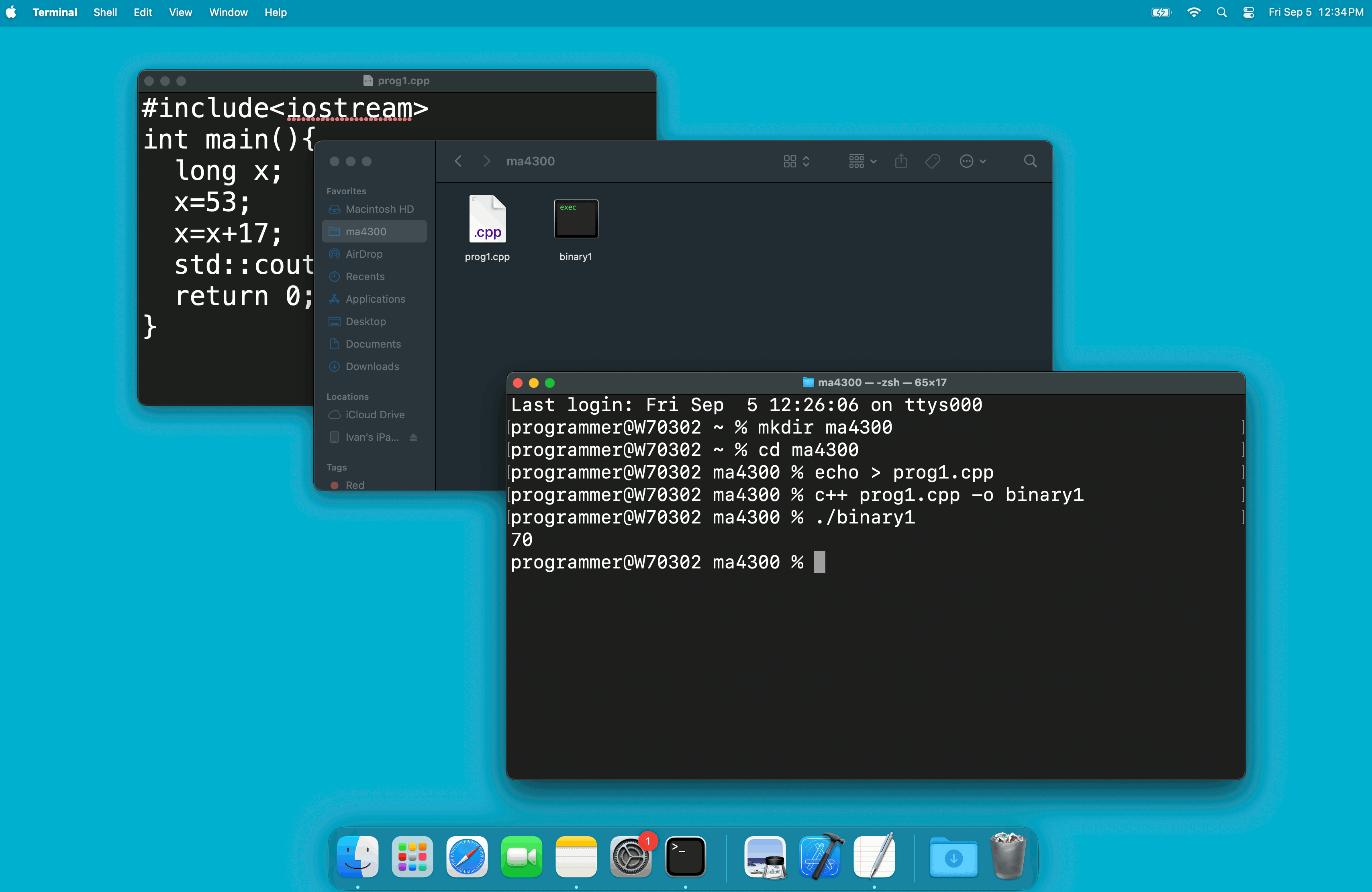Click the Finder tags icon

932,161
